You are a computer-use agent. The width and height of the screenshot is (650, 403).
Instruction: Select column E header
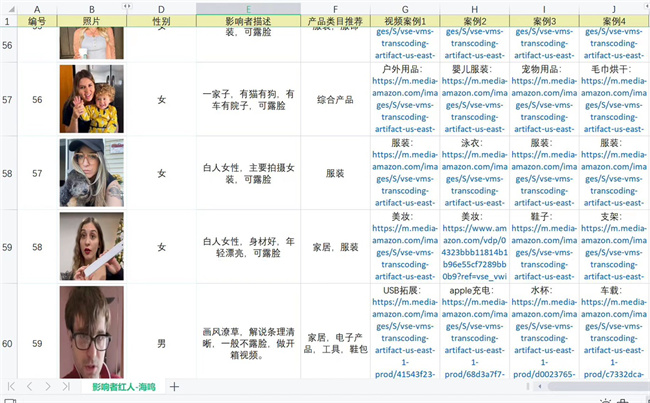[x=248, y=9]
